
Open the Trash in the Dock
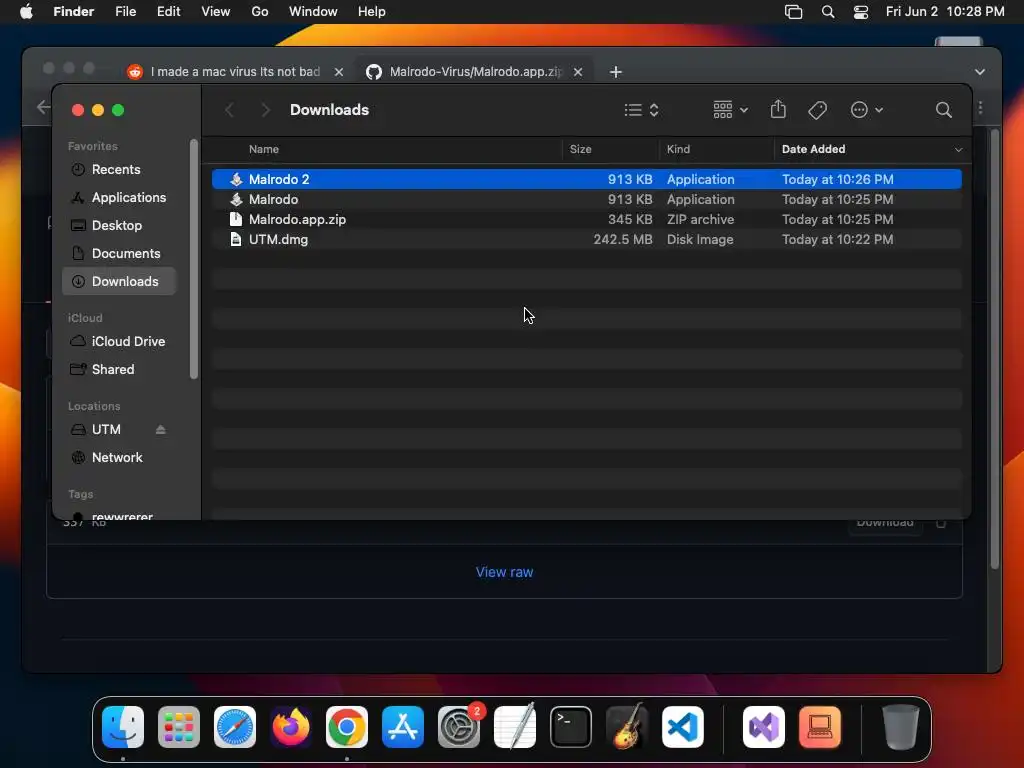pos(901,727)
